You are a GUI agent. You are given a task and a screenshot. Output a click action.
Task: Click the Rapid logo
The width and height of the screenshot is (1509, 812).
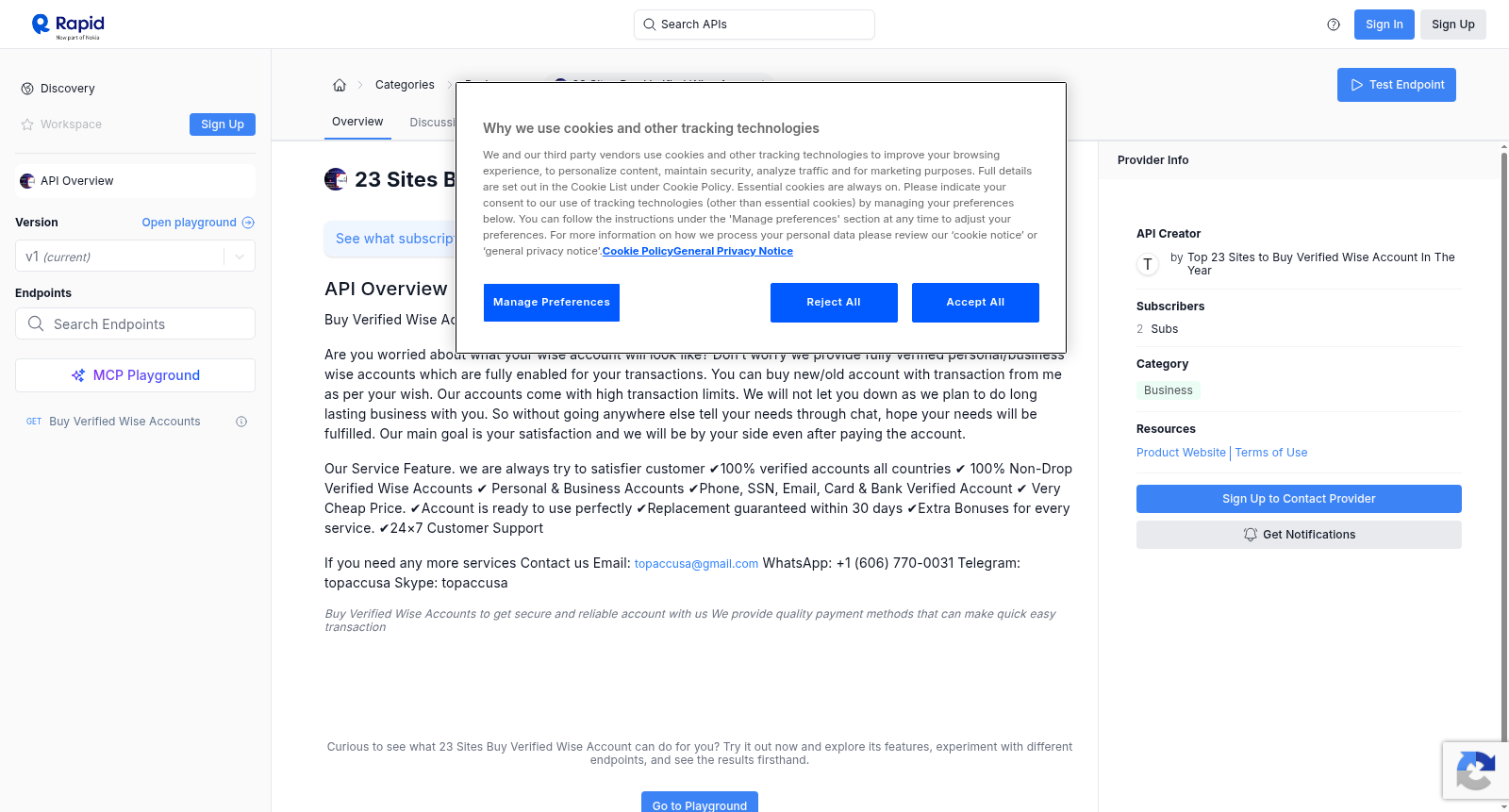[x=68, y=25]
